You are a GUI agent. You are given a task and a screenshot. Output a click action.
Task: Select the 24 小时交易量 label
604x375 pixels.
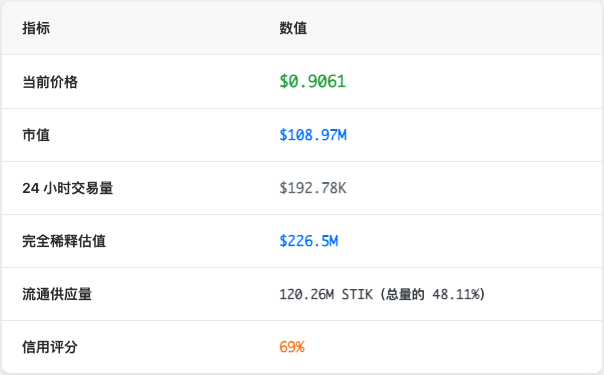[68, 188]
